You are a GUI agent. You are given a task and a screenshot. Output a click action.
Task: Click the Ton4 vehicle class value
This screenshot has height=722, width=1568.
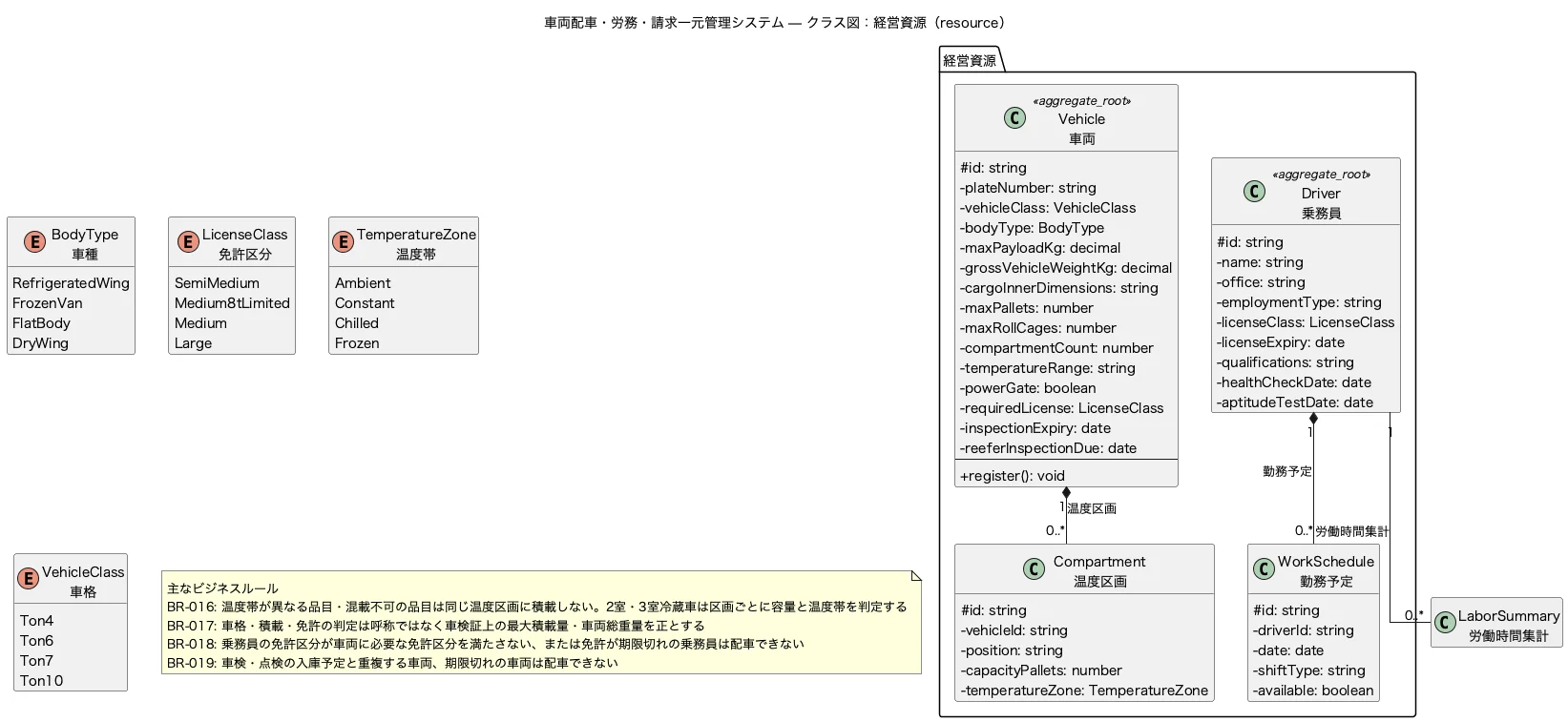click(x=37, y=621)
